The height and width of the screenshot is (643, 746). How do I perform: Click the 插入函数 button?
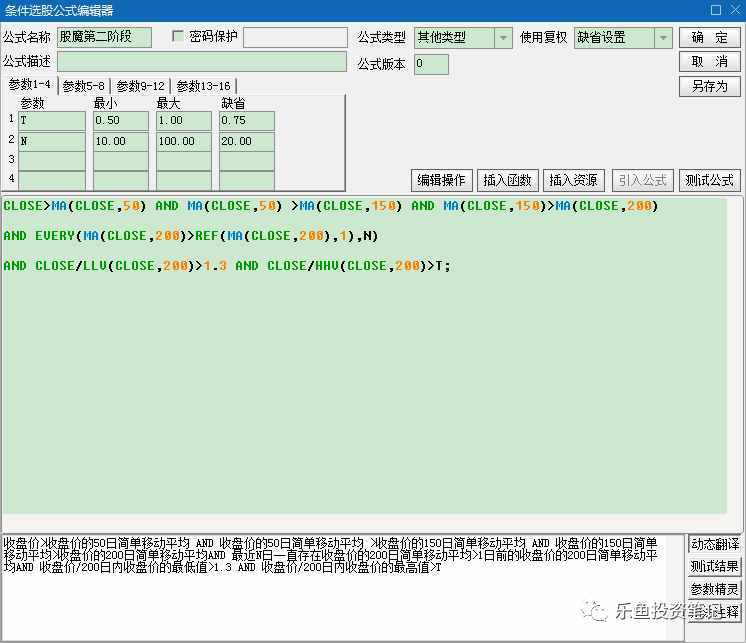click(507, 180)
